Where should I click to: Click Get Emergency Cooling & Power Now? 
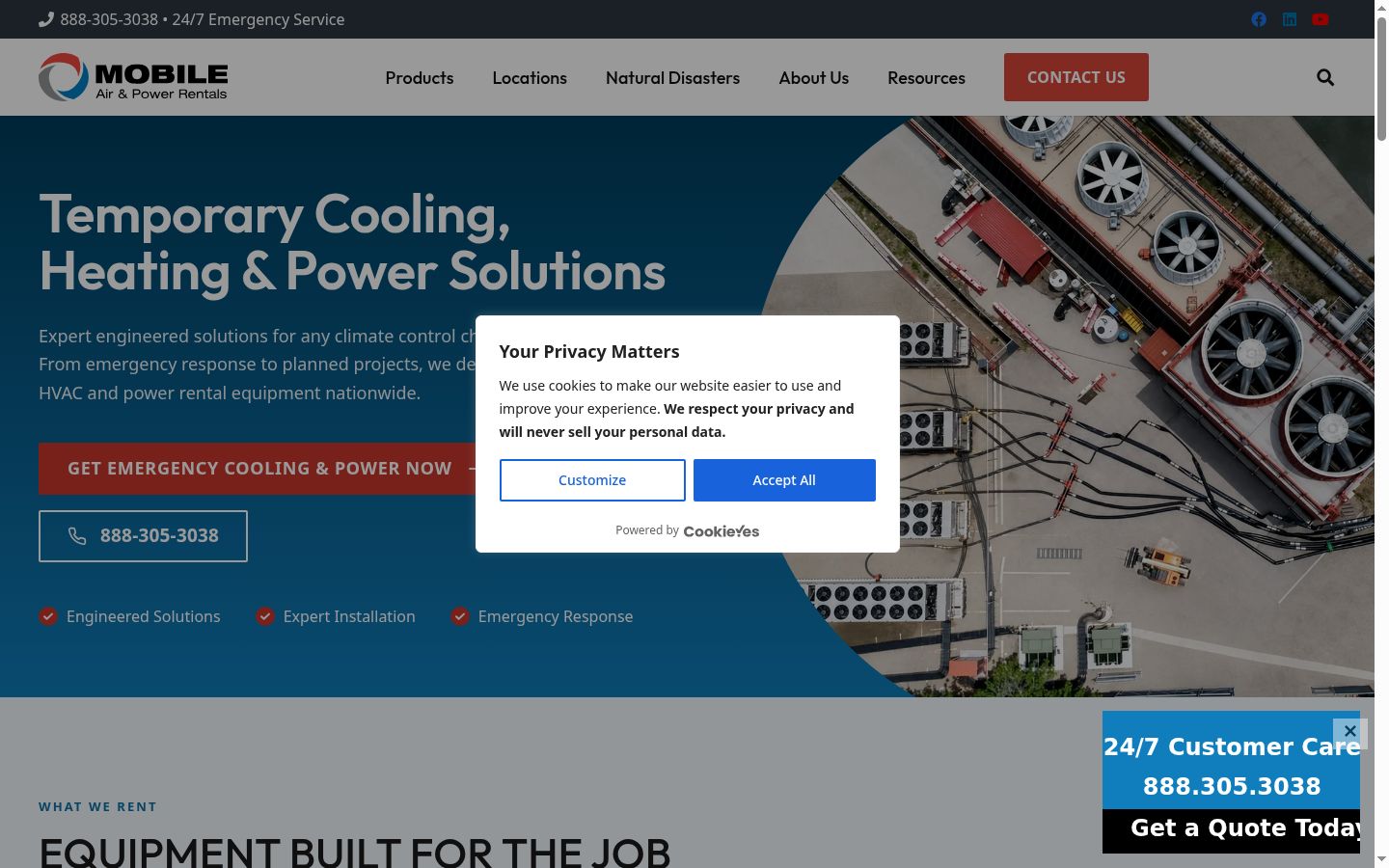pos(259,469)
